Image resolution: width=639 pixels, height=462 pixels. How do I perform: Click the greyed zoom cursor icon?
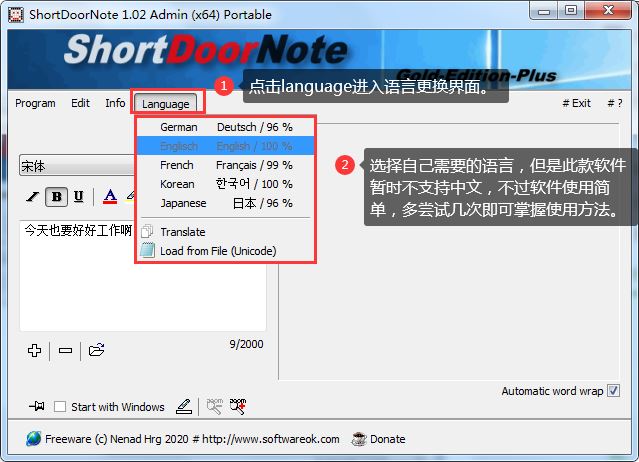click(x=215, y=406)
